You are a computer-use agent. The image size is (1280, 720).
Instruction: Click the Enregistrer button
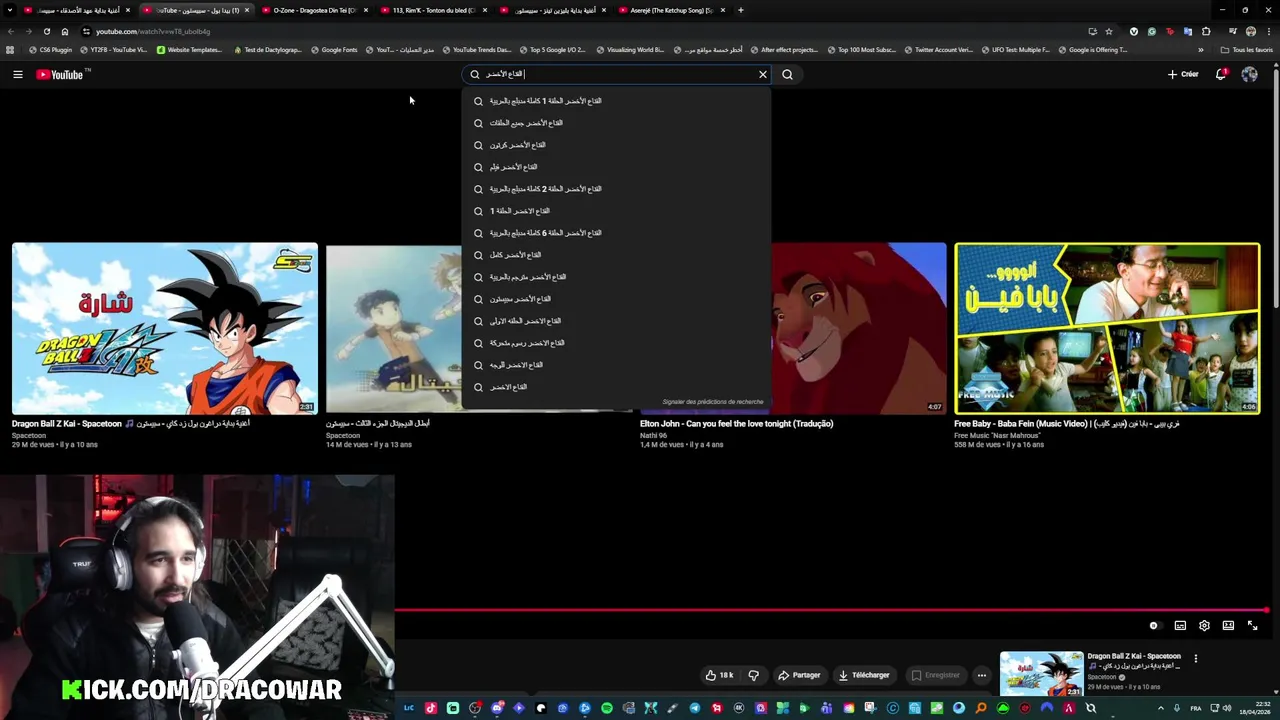pyautogui.click(x=935, y=675)
